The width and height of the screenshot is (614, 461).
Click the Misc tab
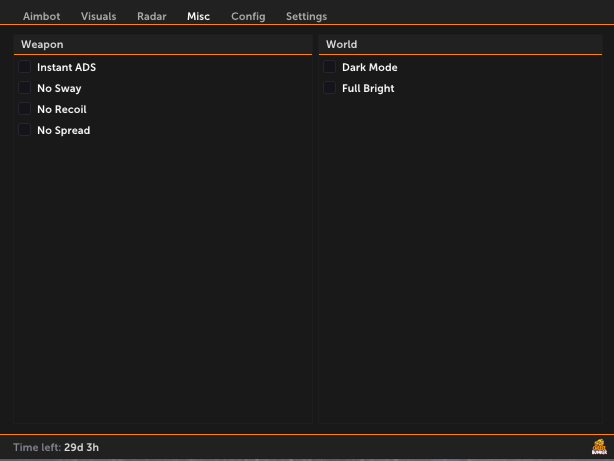tap(199, 16)
